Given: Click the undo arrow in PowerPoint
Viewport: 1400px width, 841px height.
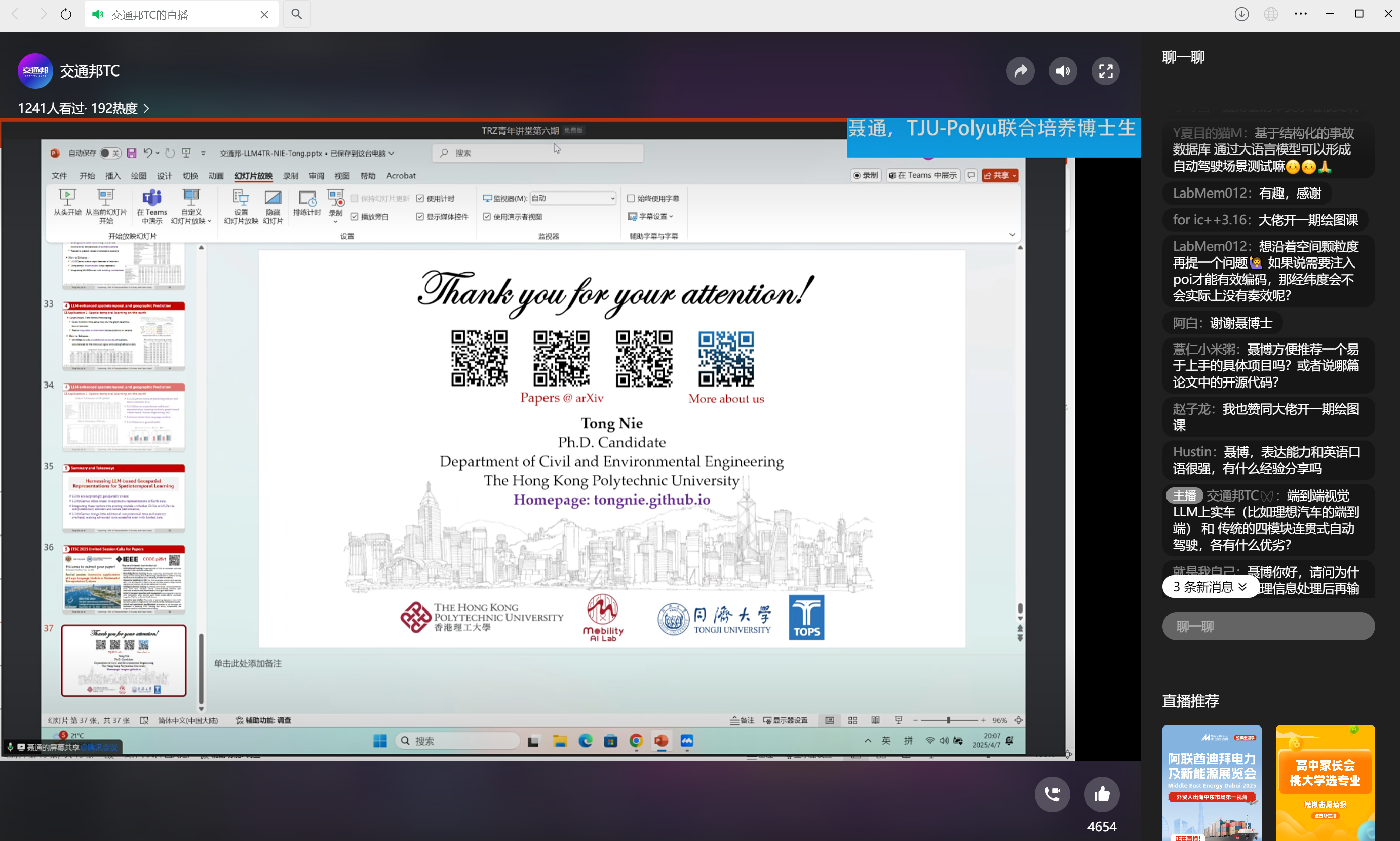Looking at the screenshot, I should [148, 153].
